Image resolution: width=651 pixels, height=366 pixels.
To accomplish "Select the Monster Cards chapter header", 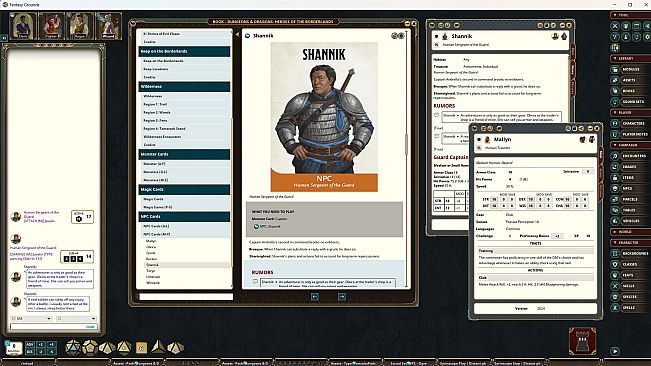I will [x=184, y=154].
